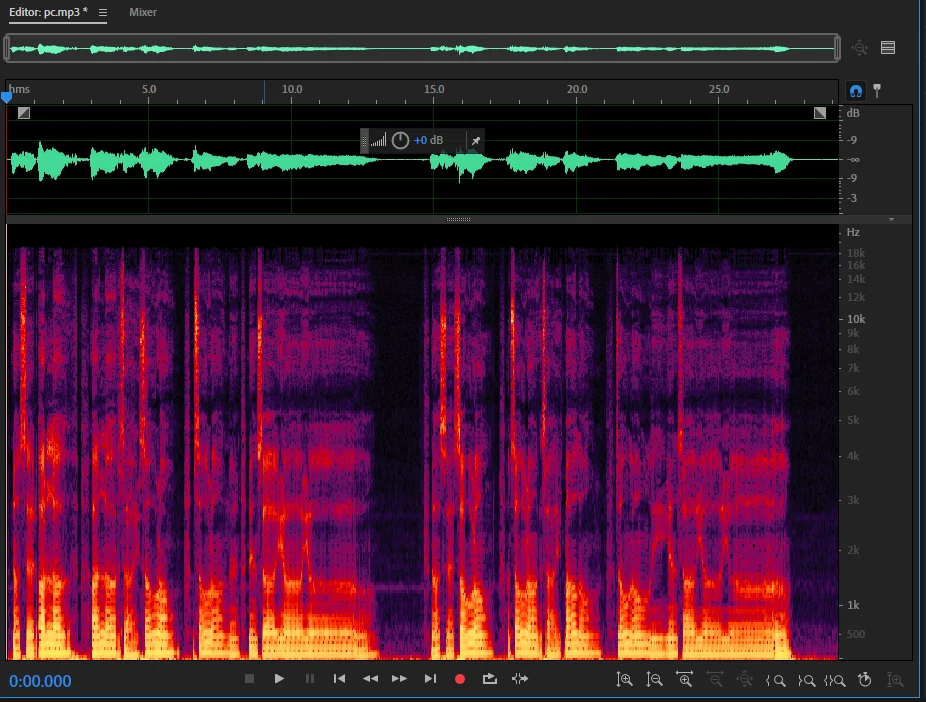Click Move Playhead to Previous icon
This screenshot has height=702, width=926.
tap(339, 679)
